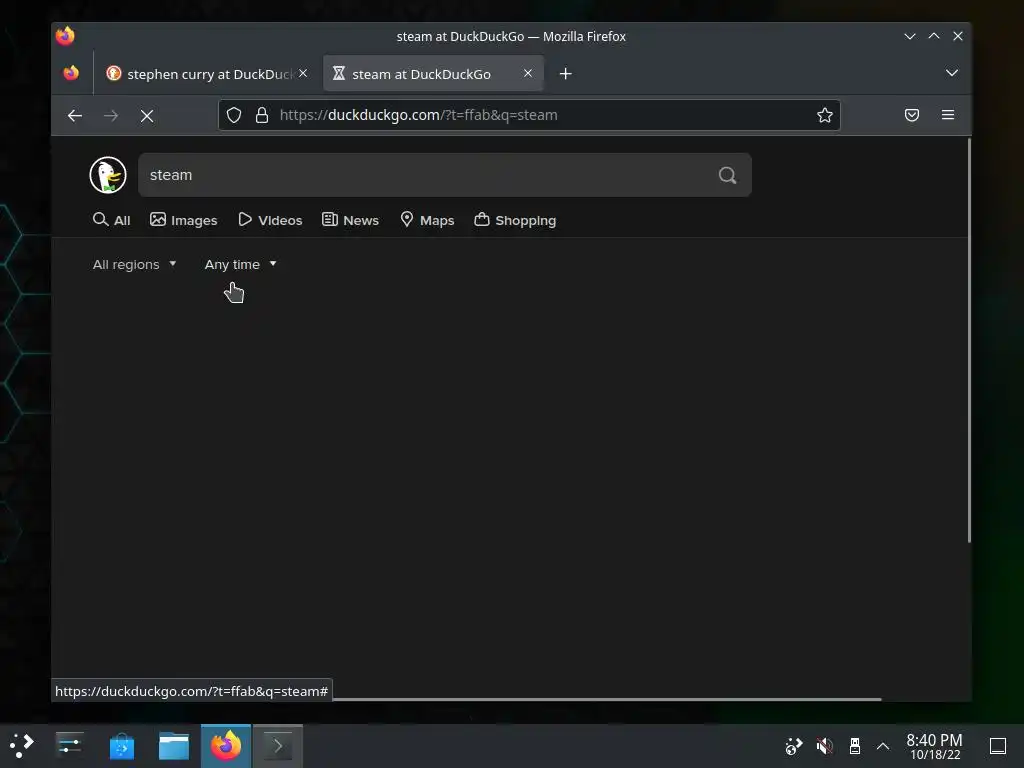The height and width of the screenshot is (768, 1024).
Task: Click the page vertical scrollbar
Action: point(968,340)
